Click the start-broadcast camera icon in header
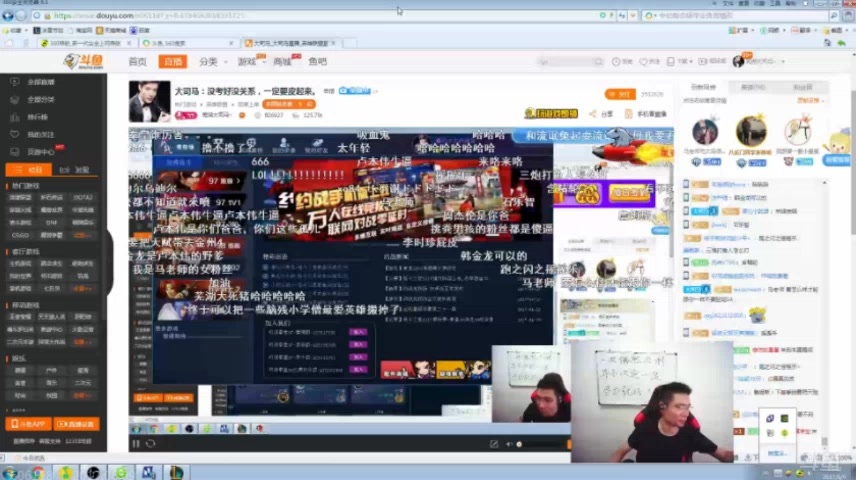856x480 pixels. click(x=703, y=62)
